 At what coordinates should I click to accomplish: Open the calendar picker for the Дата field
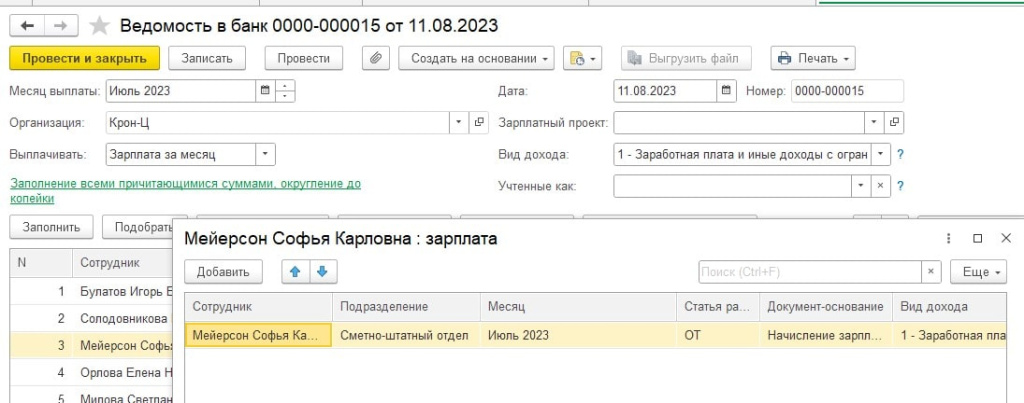[x=726, y=91]
